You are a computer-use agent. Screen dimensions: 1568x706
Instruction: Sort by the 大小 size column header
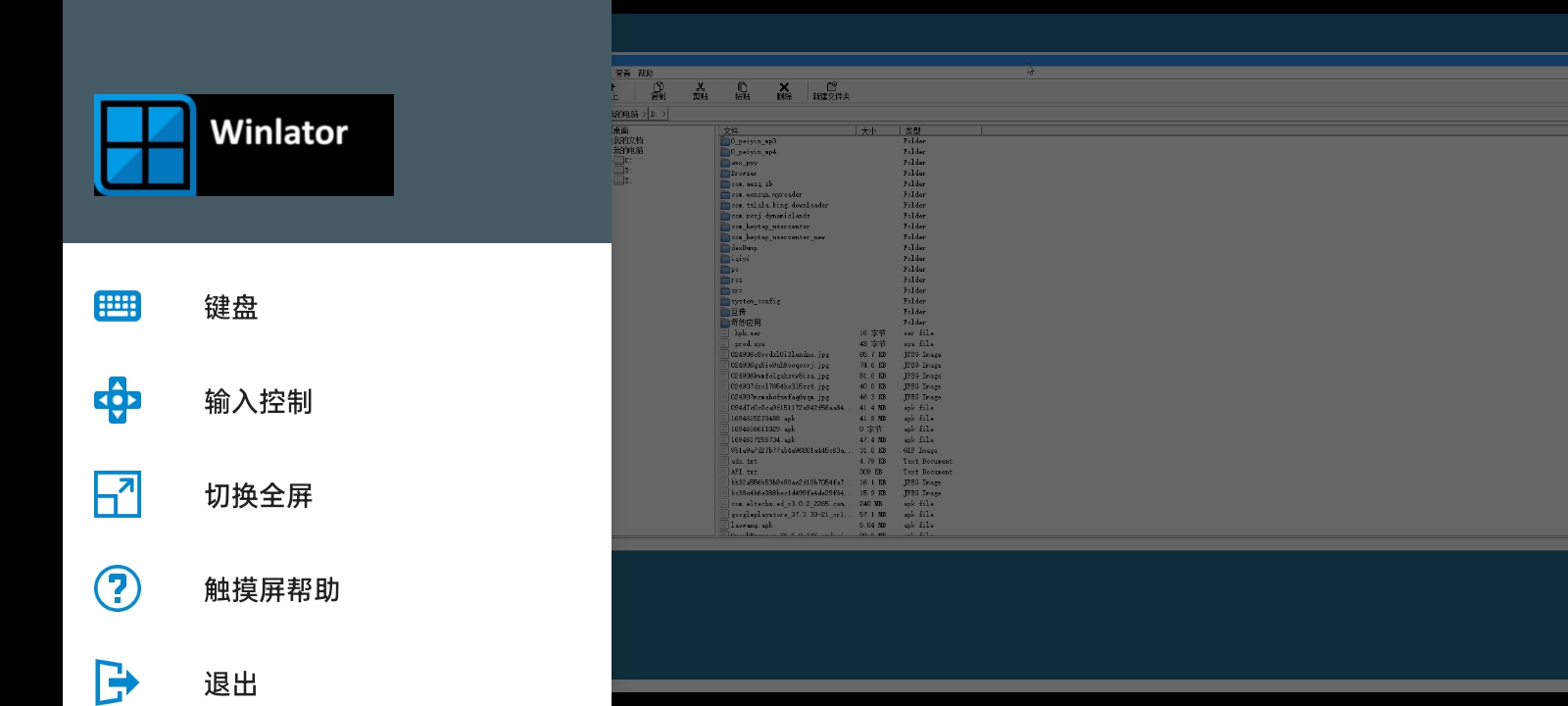pos(879,130)
